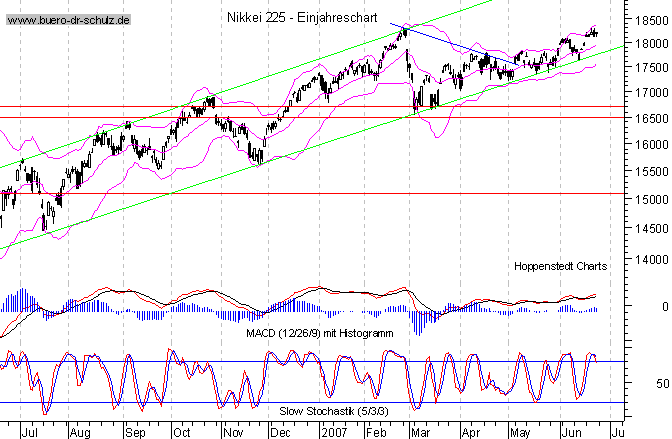Click the MACD (12/26/9) mit Histogramm label
The width and height of the screenshot is (672, 439).
(320, 333)
